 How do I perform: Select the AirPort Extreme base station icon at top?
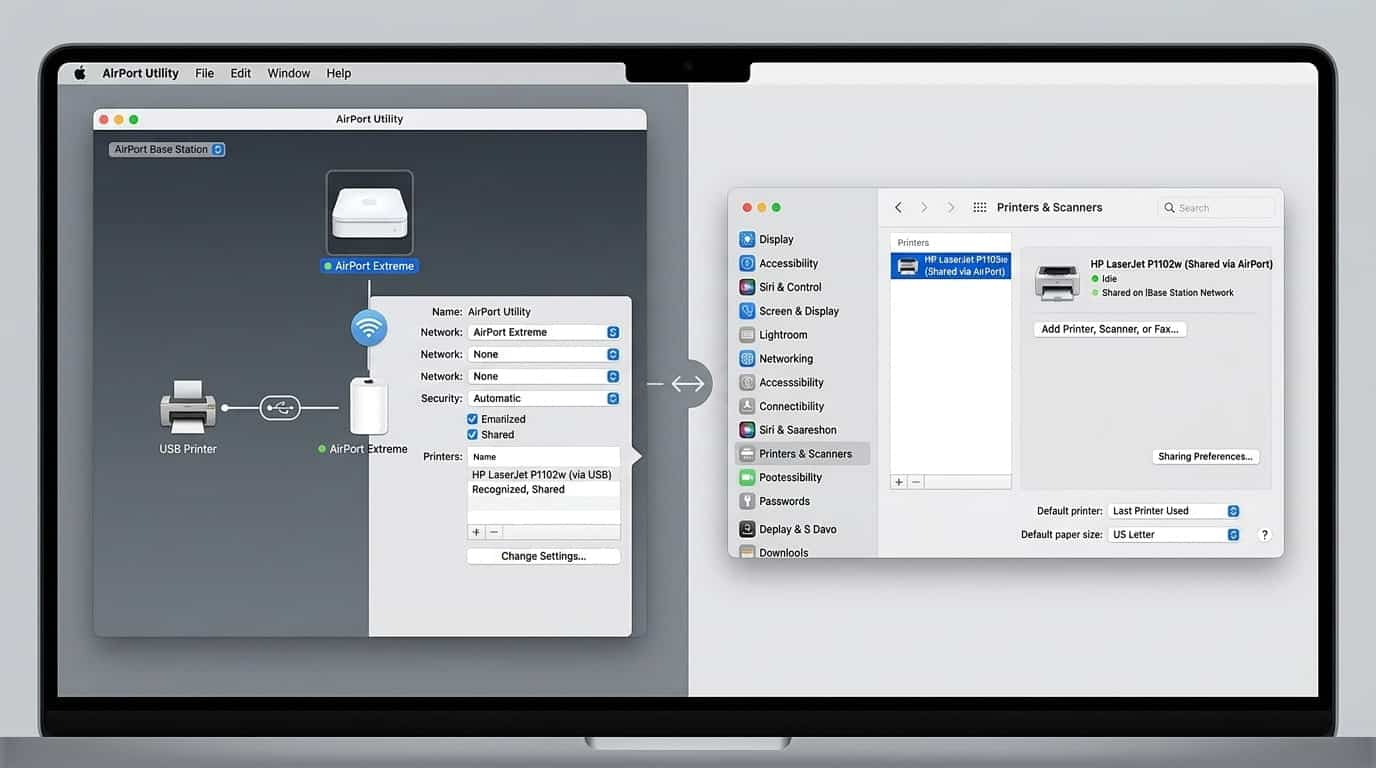(369, 213)
